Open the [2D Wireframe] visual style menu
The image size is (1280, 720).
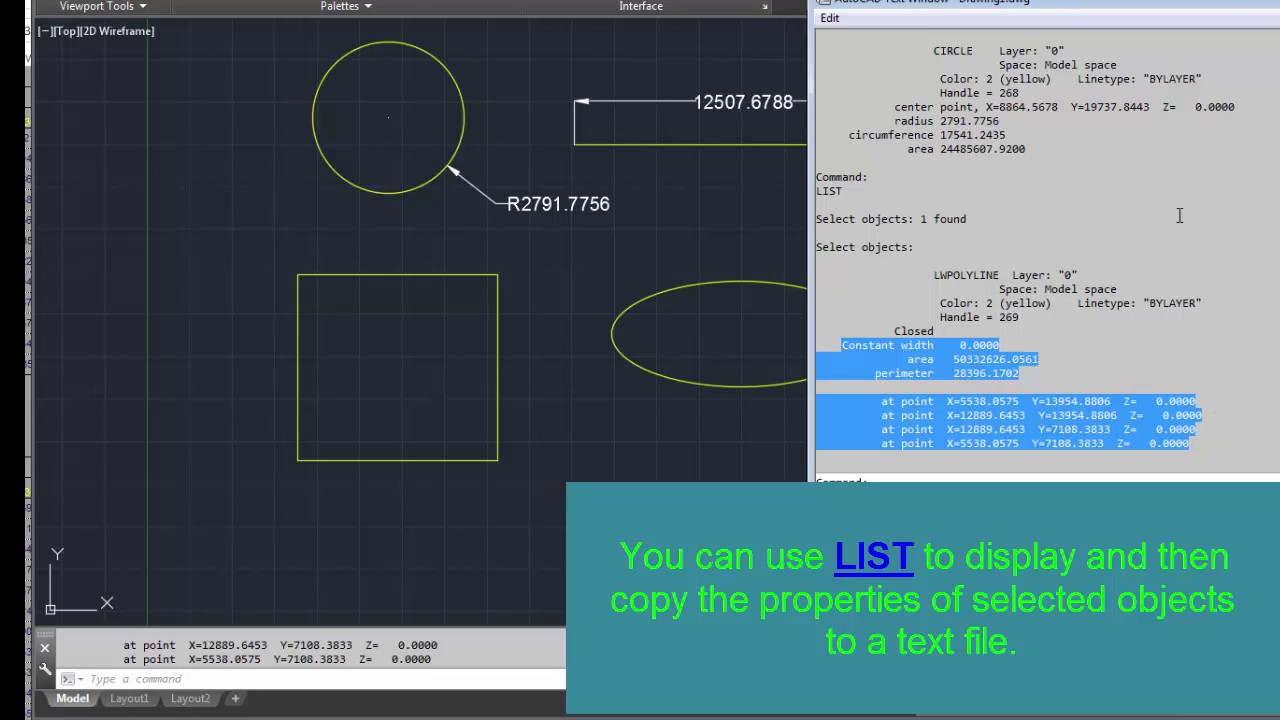(117, 31)
